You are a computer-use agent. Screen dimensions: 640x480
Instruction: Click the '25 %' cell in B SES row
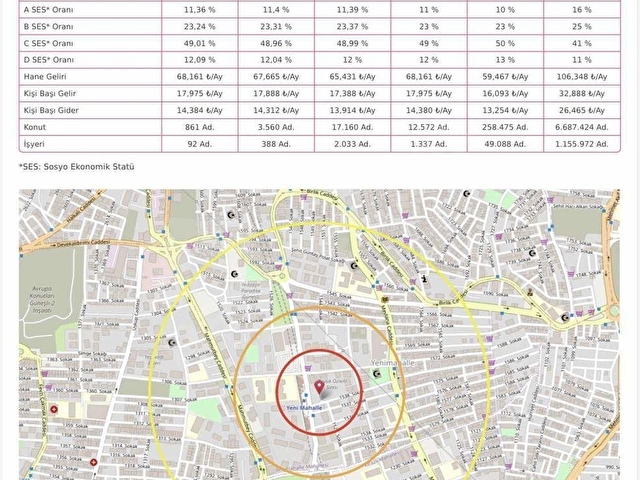coord(582,27)
